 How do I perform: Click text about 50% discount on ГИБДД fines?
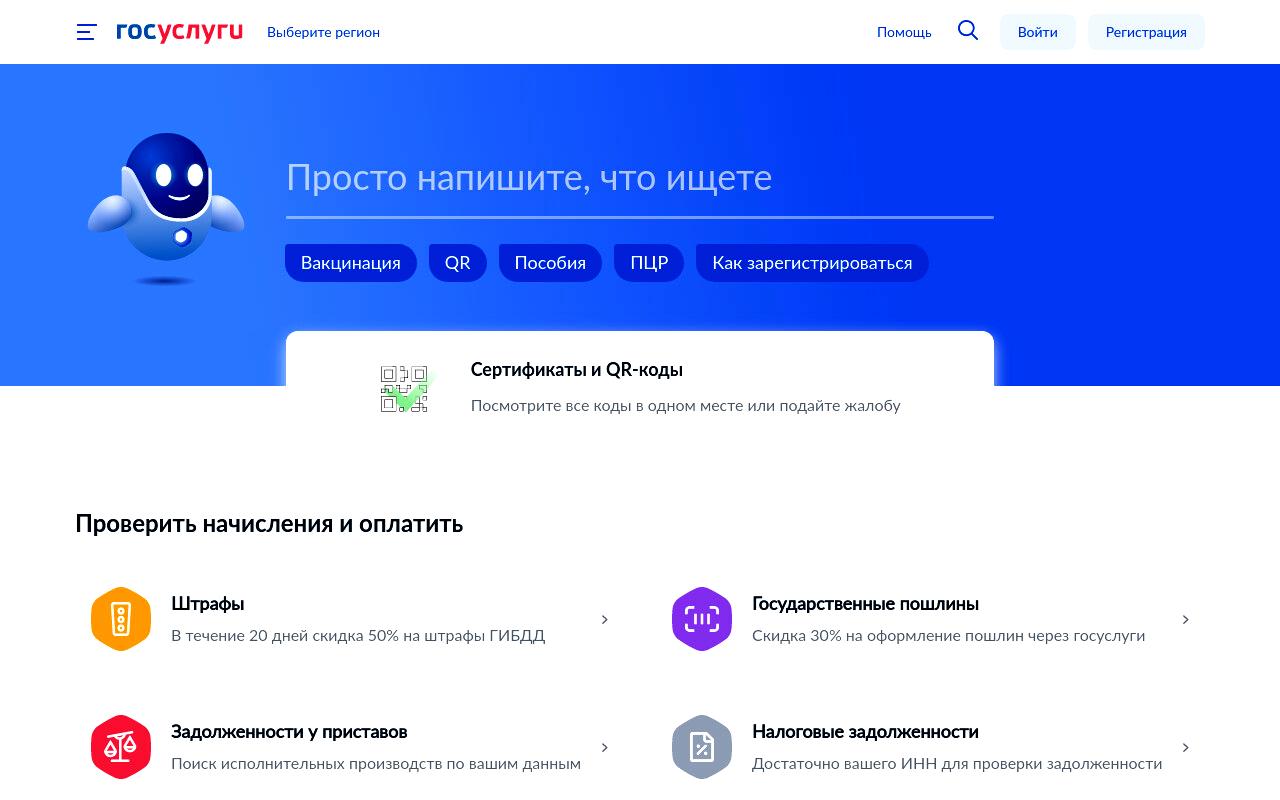358,636
